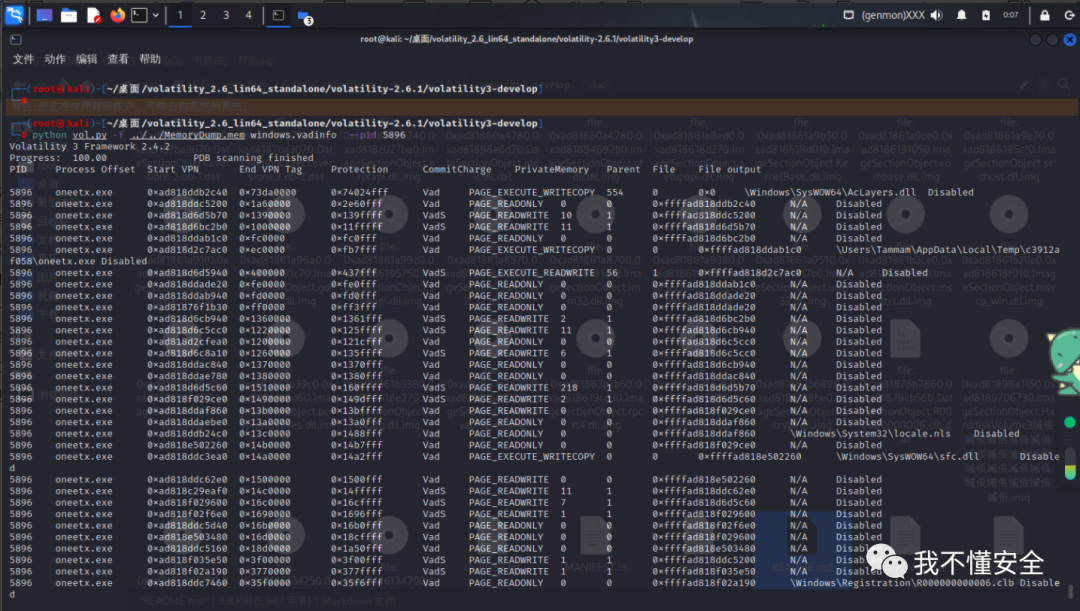
Task: Open the notifications bell icon
Action: coord(962,14)
